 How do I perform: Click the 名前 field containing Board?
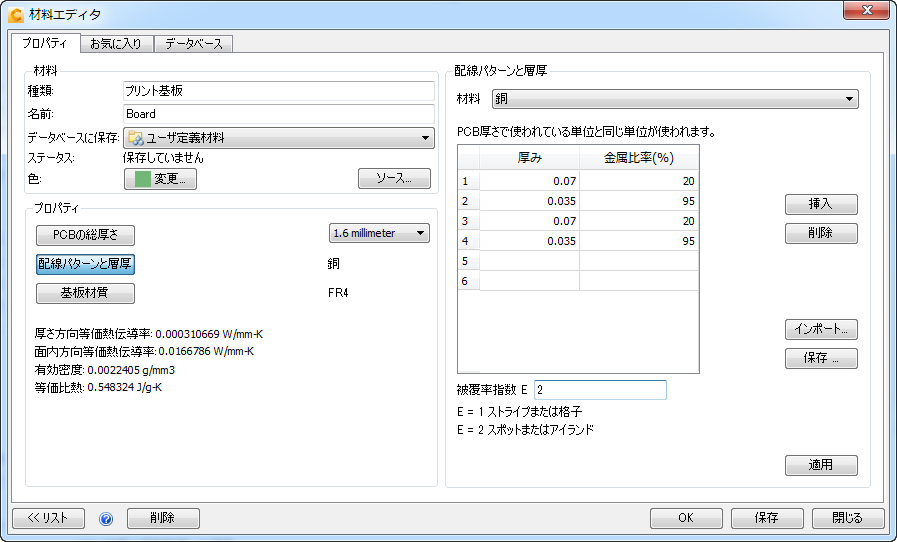pos(279,114)
